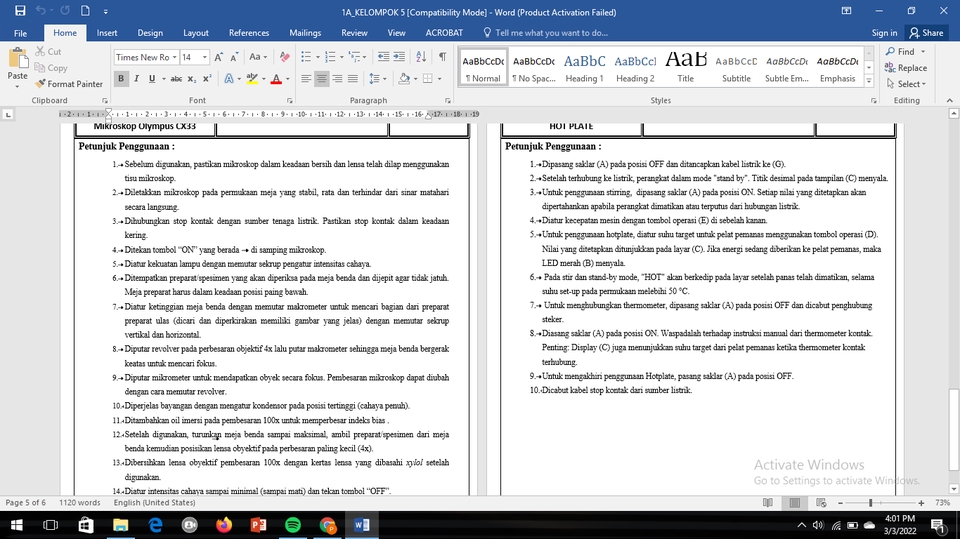Open Windows Start menu
The image size is (960, 539).
click(17, 525)
